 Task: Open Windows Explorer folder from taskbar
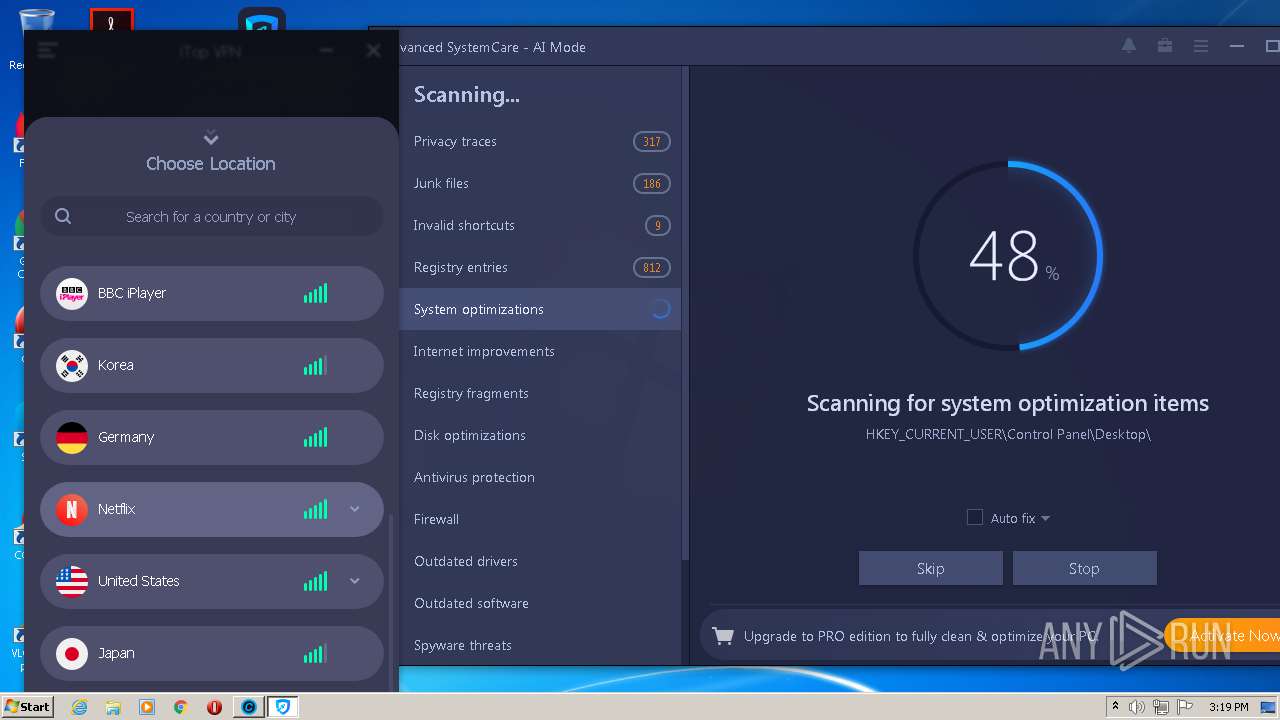tap(113, 707)
